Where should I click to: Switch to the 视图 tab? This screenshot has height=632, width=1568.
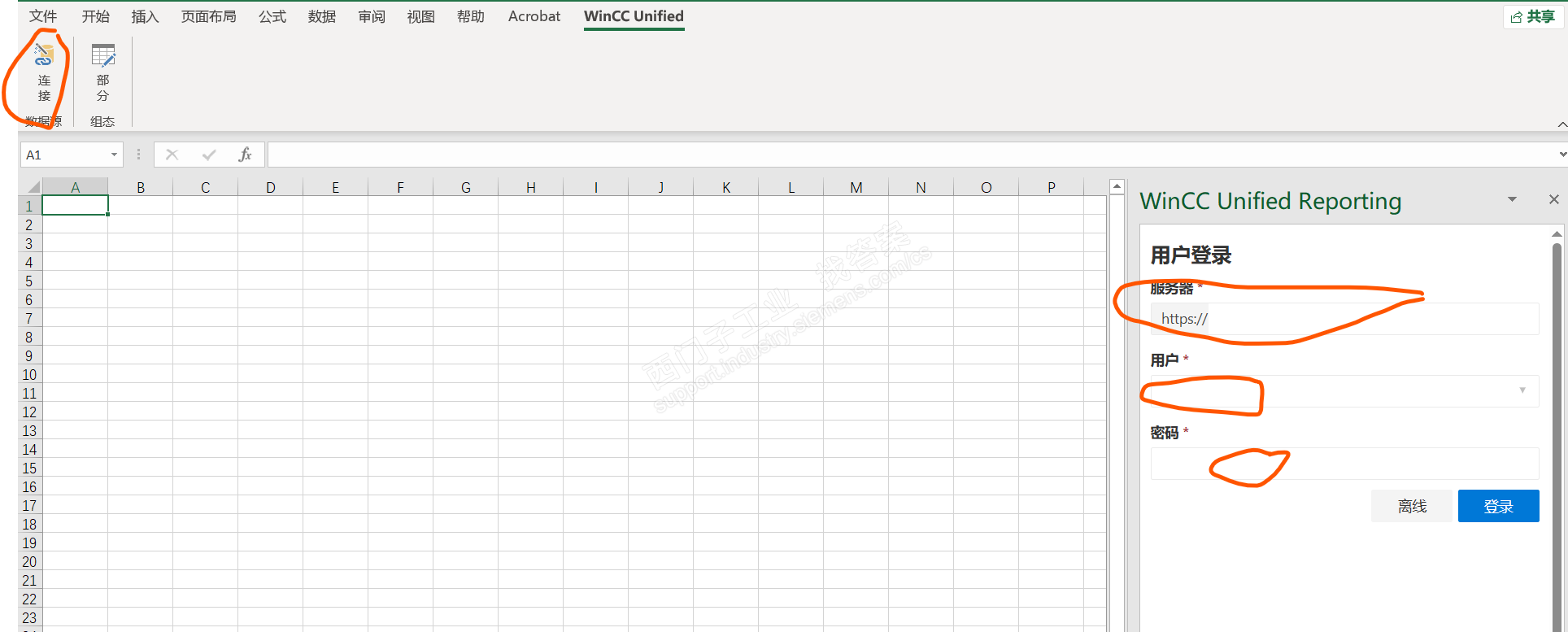tap(421, 16)
